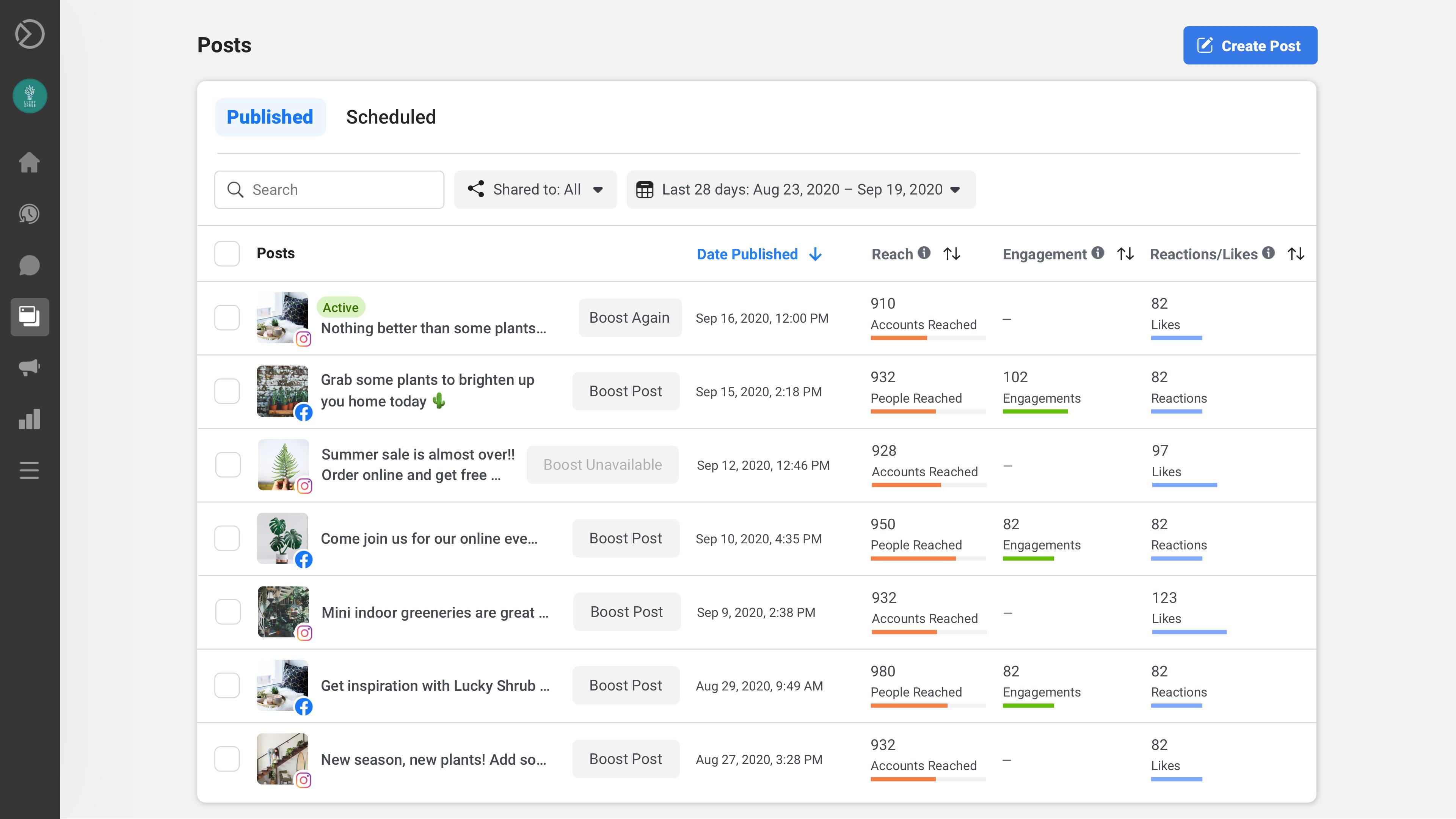Open the Activity clock icon in sidebar
This screenshot has height=819, width=1456.
29,214
